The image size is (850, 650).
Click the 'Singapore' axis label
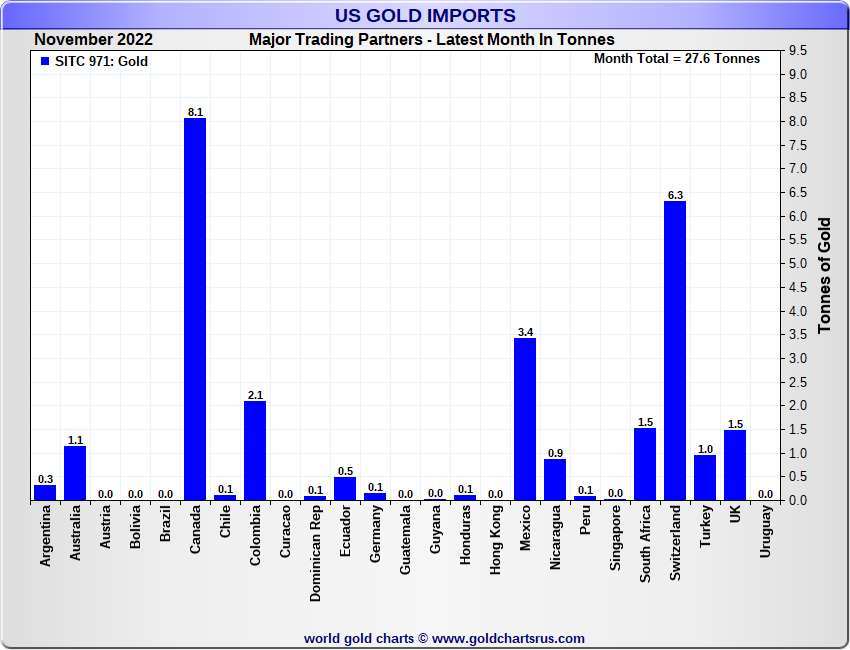[x=615, y=538]
